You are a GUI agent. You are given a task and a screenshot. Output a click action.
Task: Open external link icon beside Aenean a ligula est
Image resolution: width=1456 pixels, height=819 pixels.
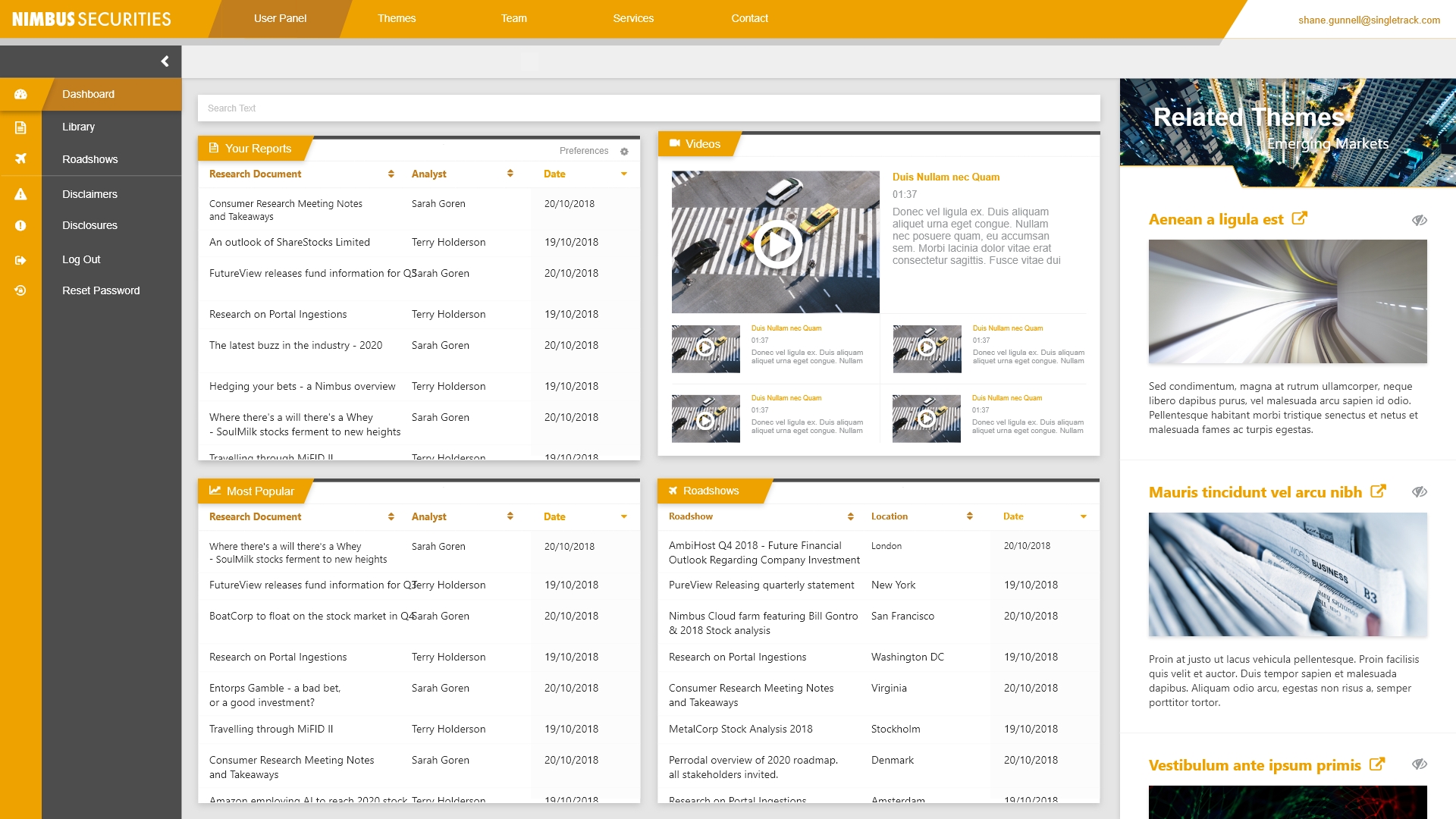click(1300, 218)
